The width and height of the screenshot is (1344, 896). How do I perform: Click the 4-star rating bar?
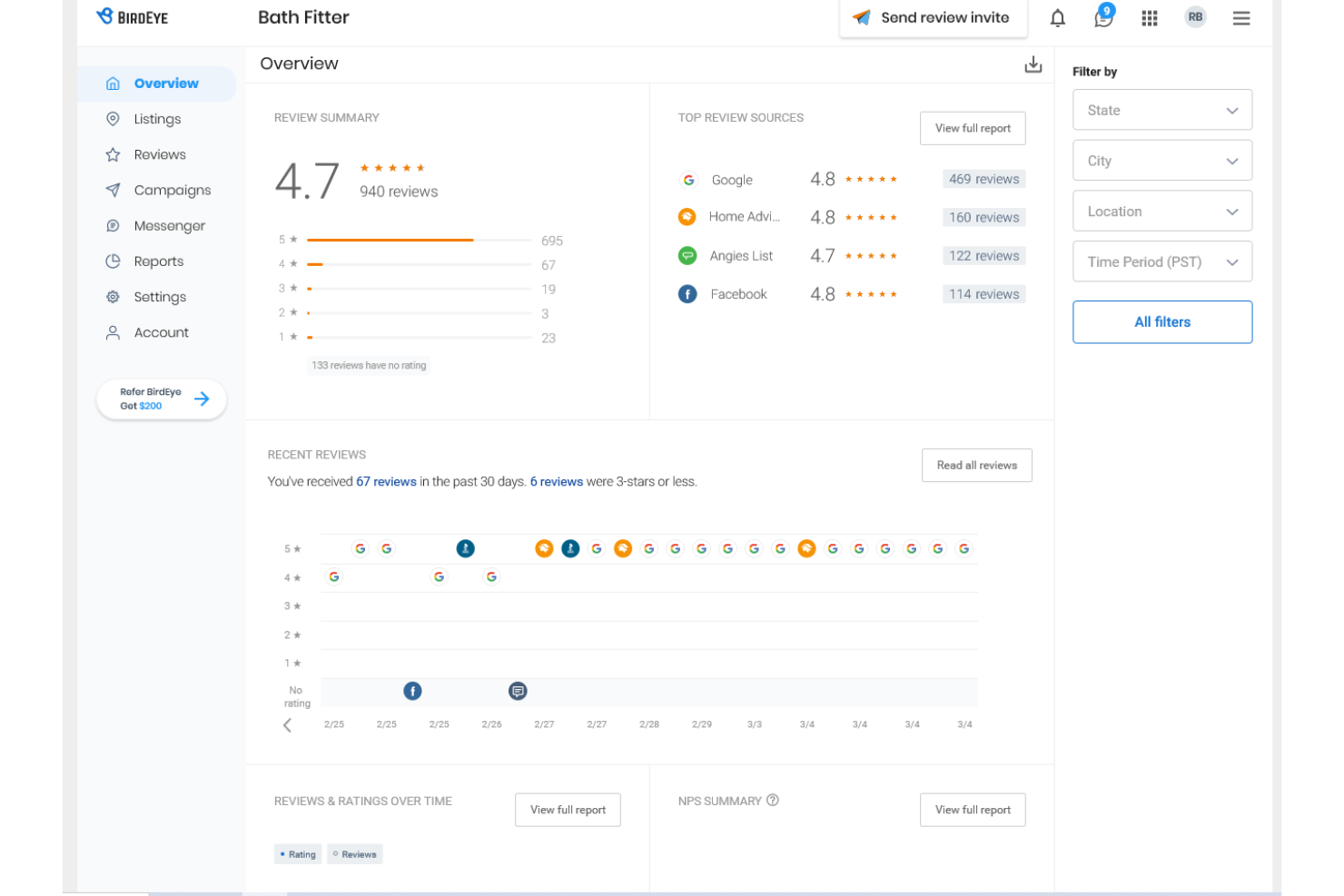point(420,264)
